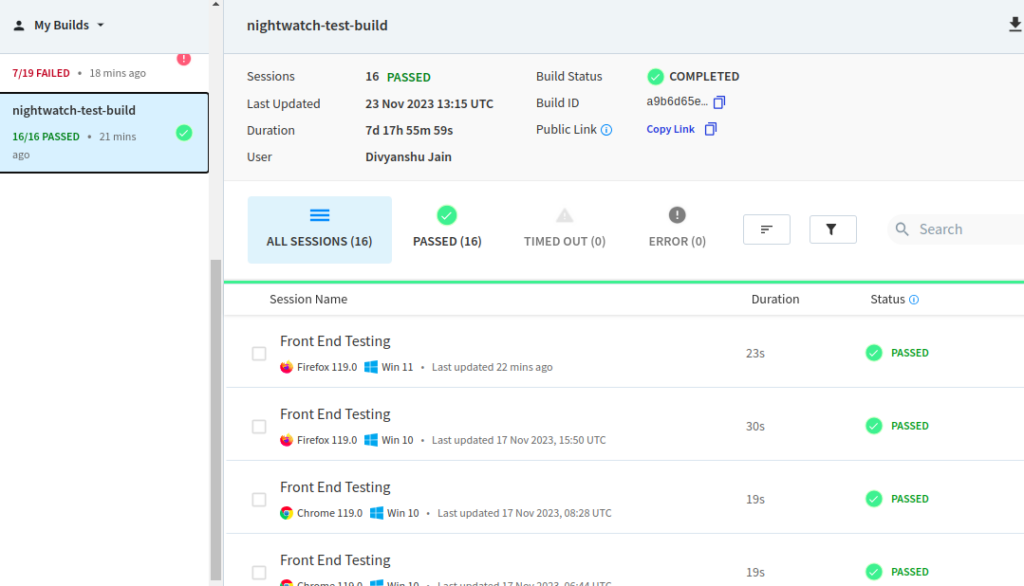Tick the Firefox 119.0 Win 10 session checkbox
The image size is (1024, 586).
(259, 427)
